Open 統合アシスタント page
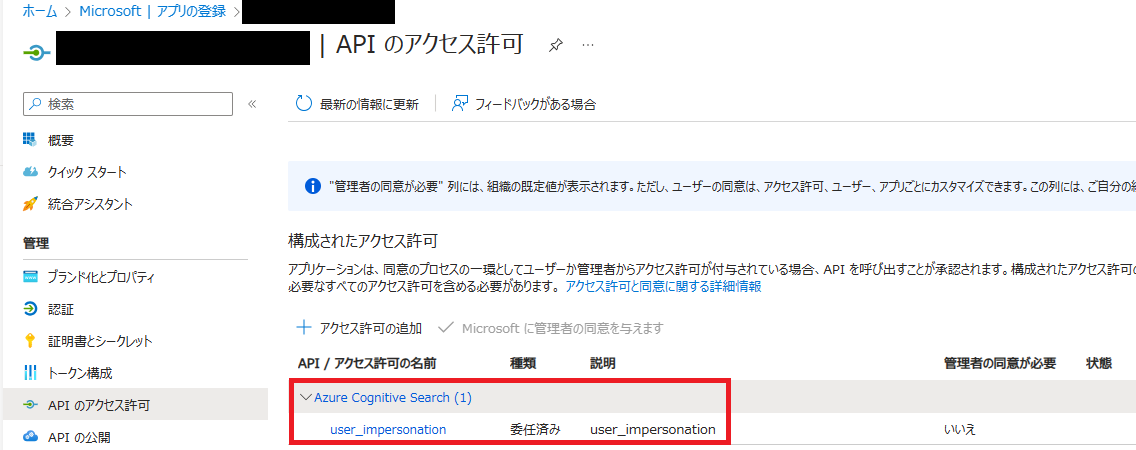The width and height of the screenshot is (1136, 450). click(90, 204)
